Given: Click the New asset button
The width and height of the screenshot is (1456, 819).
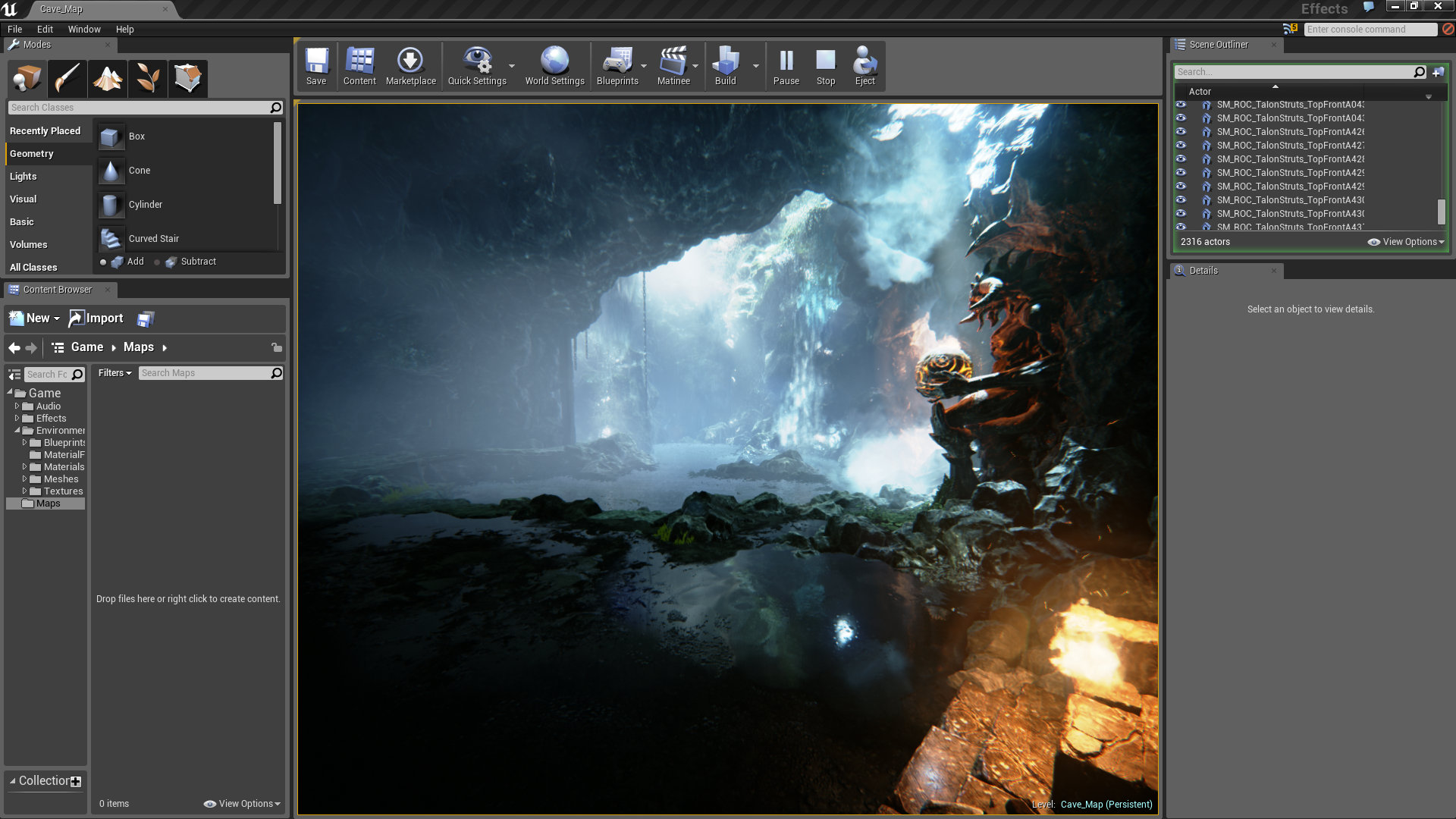Looking at the screenshot, I should (x=34, y=318).
